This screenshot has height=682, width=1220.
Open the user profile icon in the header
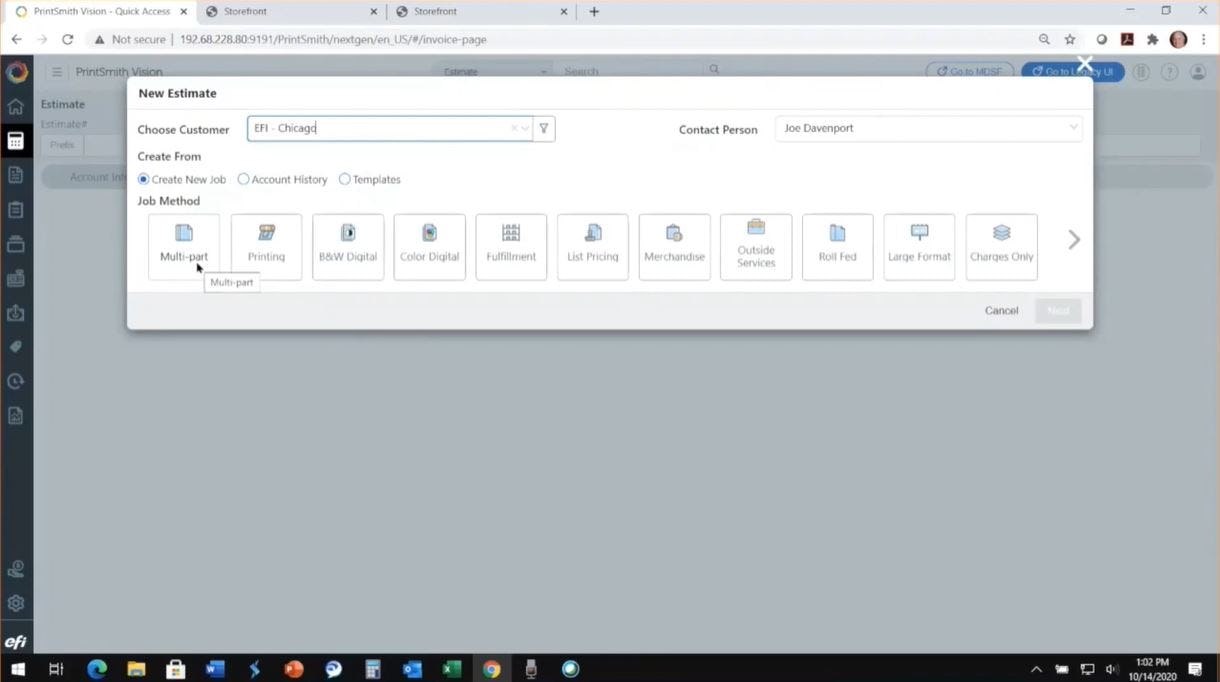[1198, 72]
